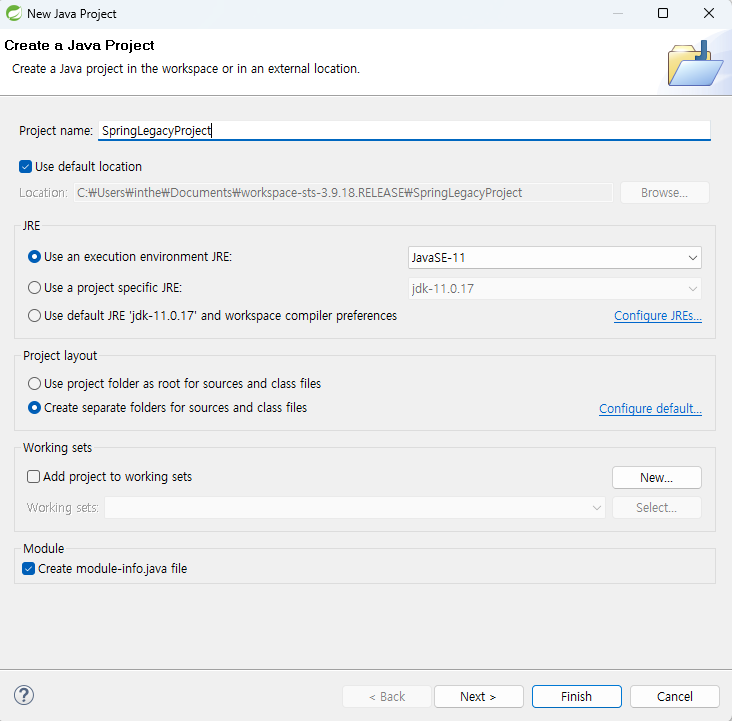Click the Java project folder wizard icon
The width and height of the screenshot is (732, 721).
pos(695,64)
